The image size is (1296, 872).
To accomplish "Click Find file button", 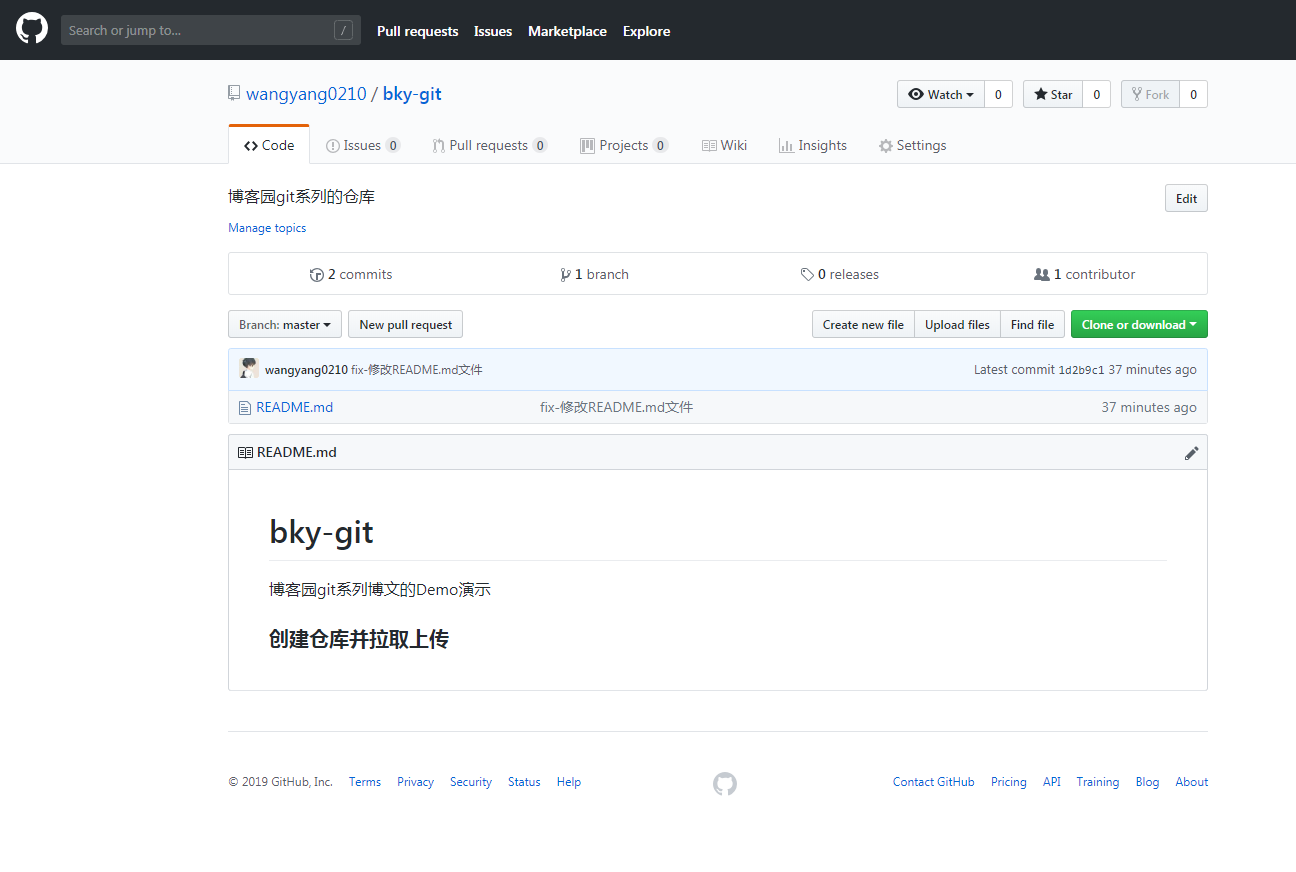I will [1032, 325].
